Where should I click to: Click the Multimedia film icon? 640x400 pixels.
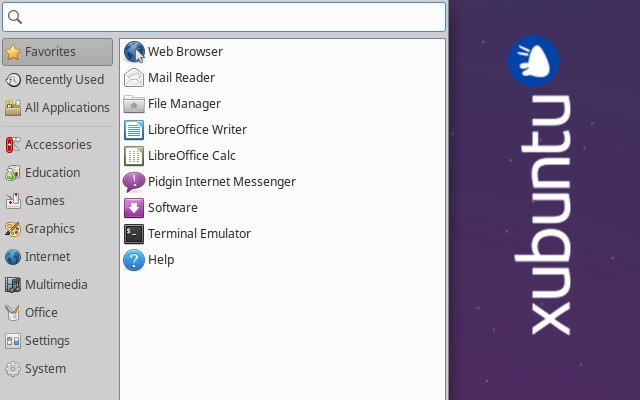click(13, 285)
